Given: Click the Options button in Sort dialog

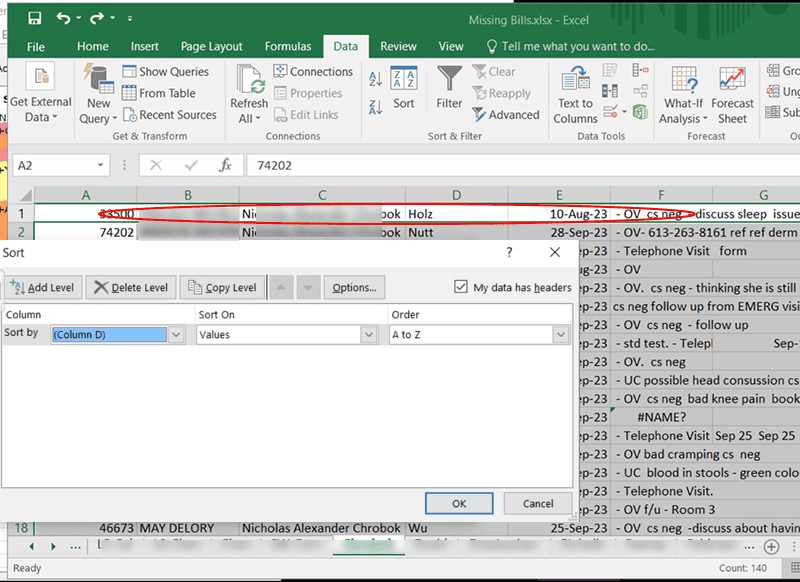Looking at the screenshot, I should click(354, 288).
